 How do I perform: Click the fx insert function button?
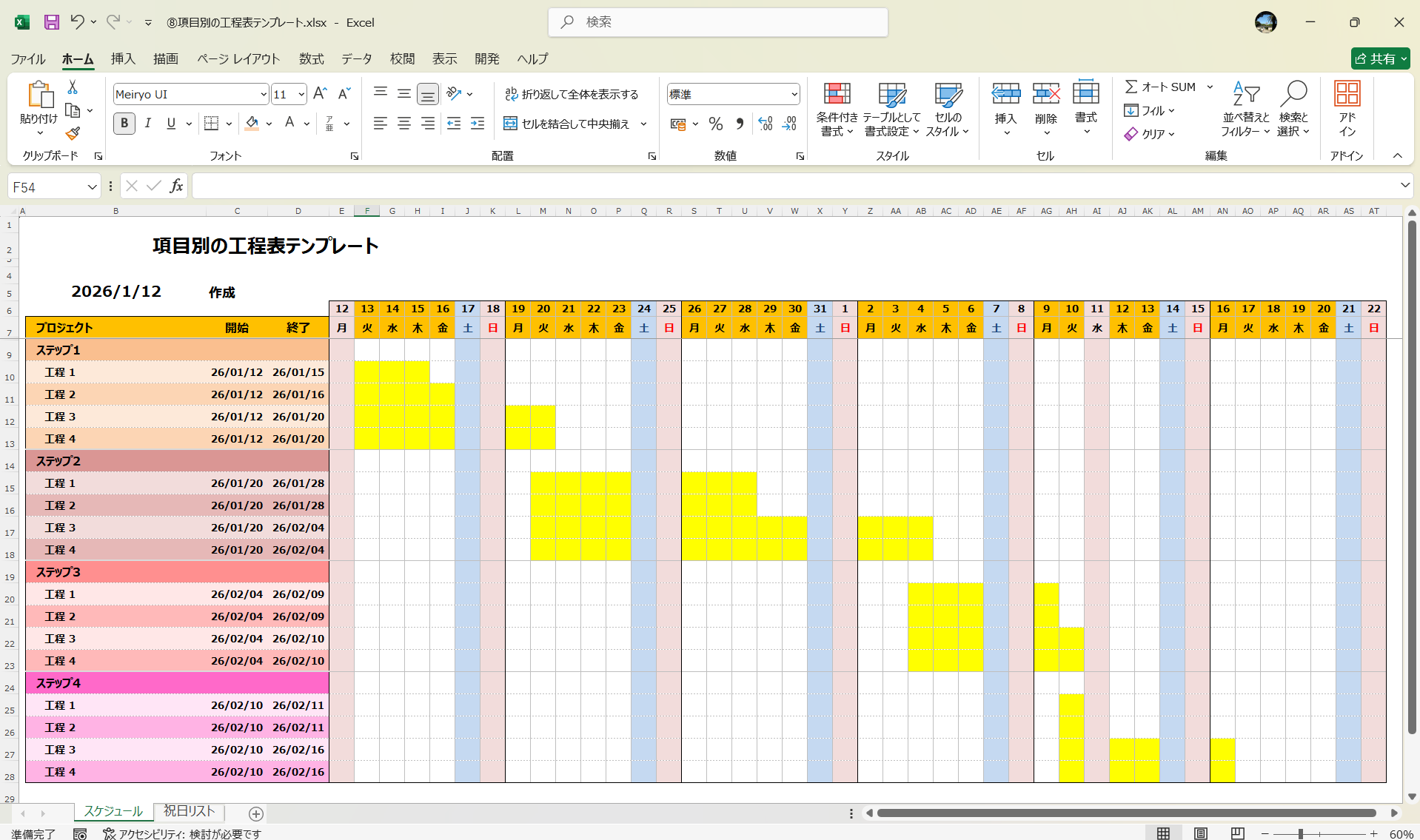(175, 186)
